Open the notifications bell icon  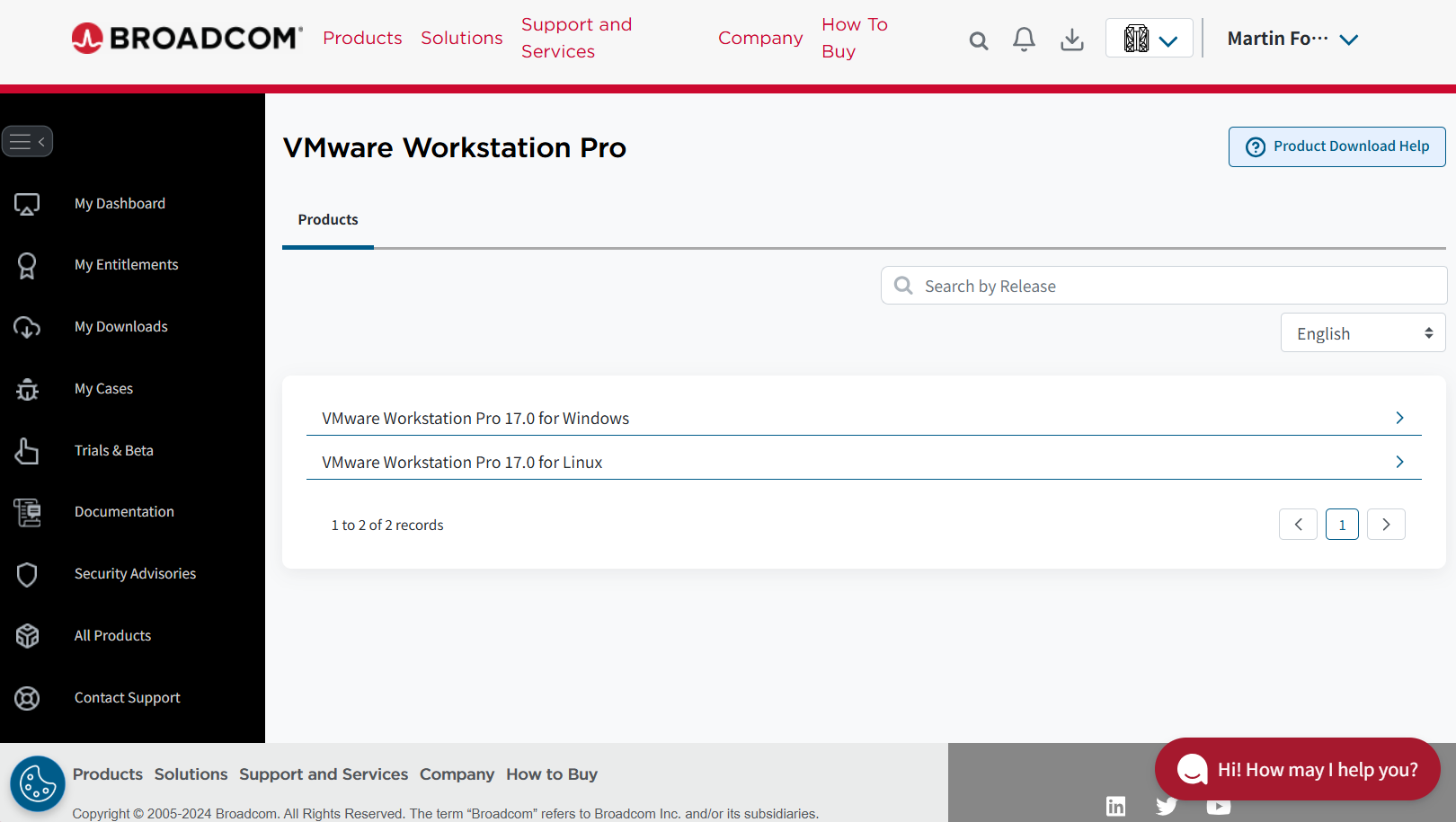pos(1024,40)
